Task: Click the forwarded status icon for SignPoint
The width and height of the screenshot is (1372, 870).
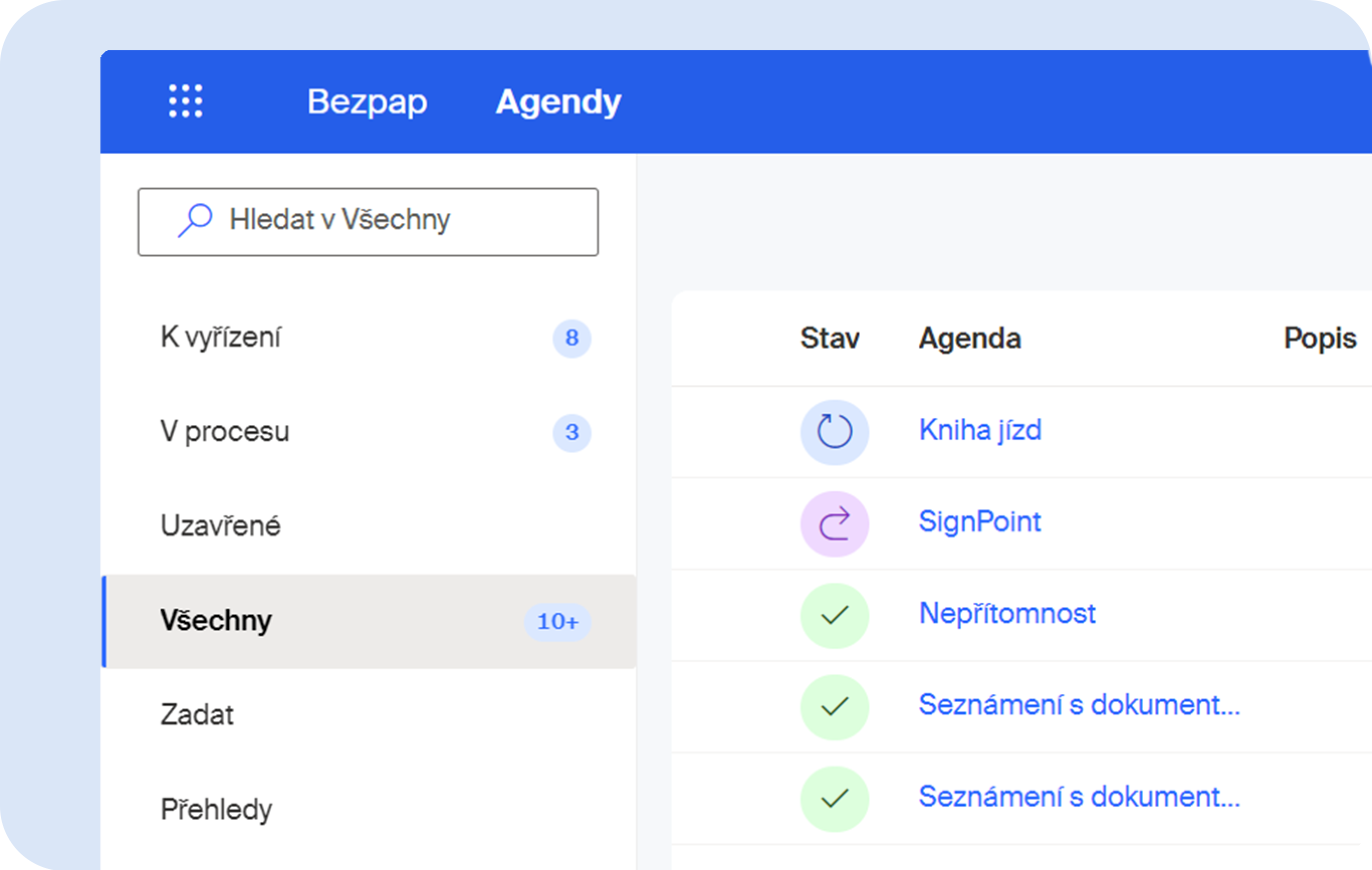Action: (834, 523)
